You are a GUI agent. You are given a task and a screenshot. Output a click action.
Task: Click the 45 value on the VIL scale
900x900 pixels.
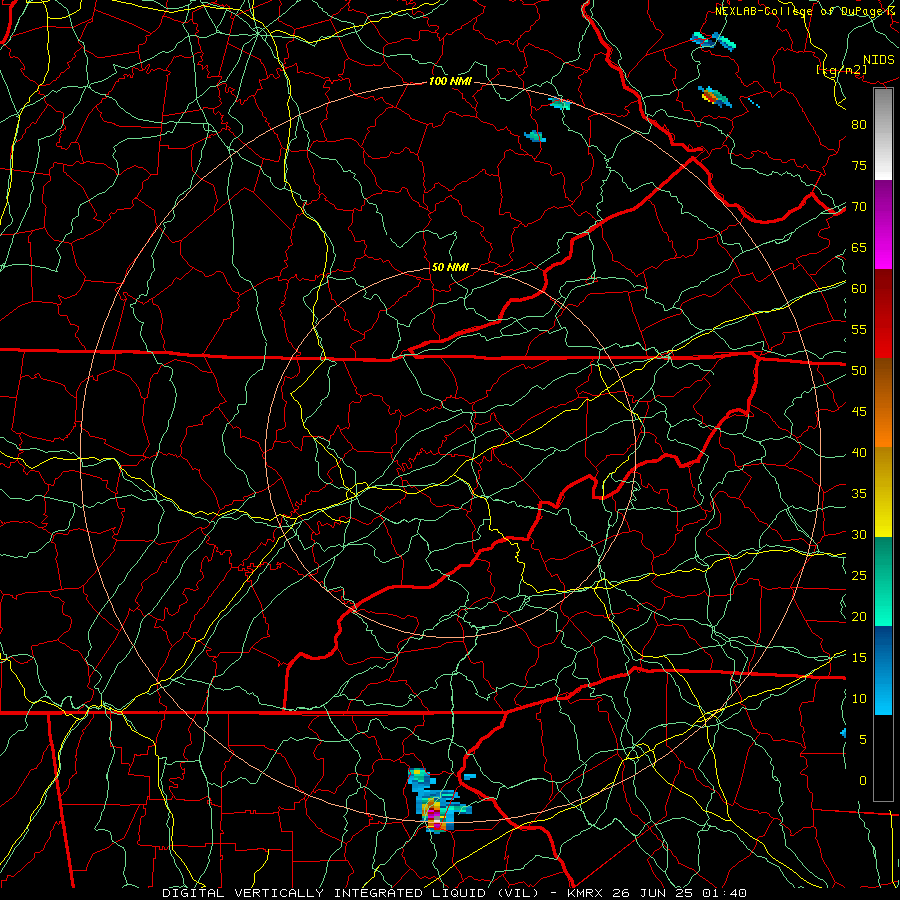pos(859,412)
